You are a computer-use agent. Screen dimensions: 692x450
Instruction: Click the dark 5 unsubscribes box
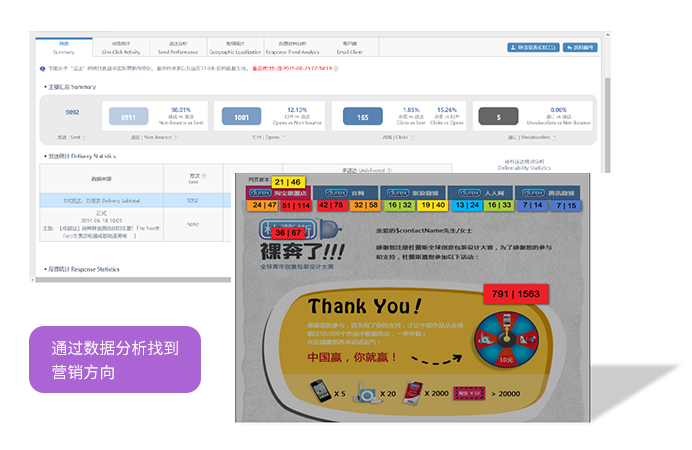[x=498, y=117]
